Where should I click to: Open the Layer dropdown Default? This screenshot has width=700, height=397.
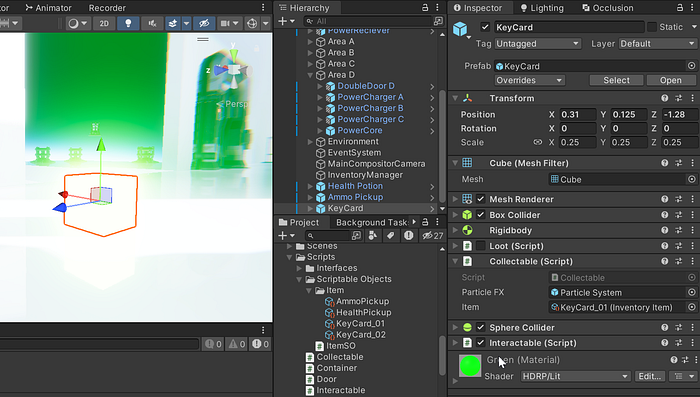(657, 44)
